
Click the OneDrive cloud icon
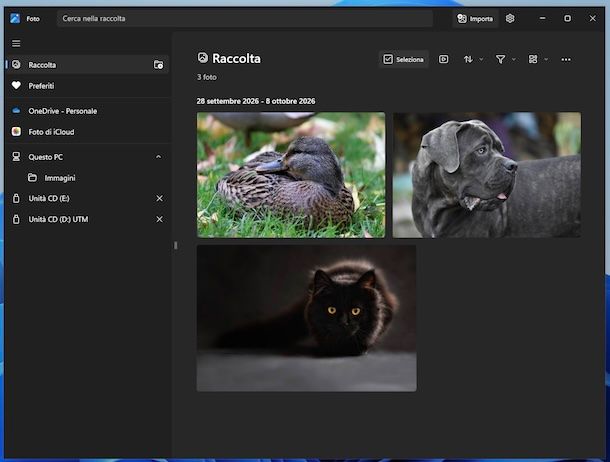16,111
